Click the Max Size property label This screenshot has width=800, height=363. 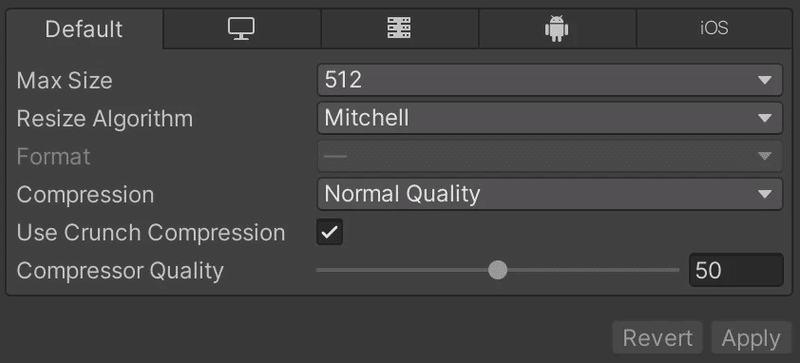coord(64,81)
